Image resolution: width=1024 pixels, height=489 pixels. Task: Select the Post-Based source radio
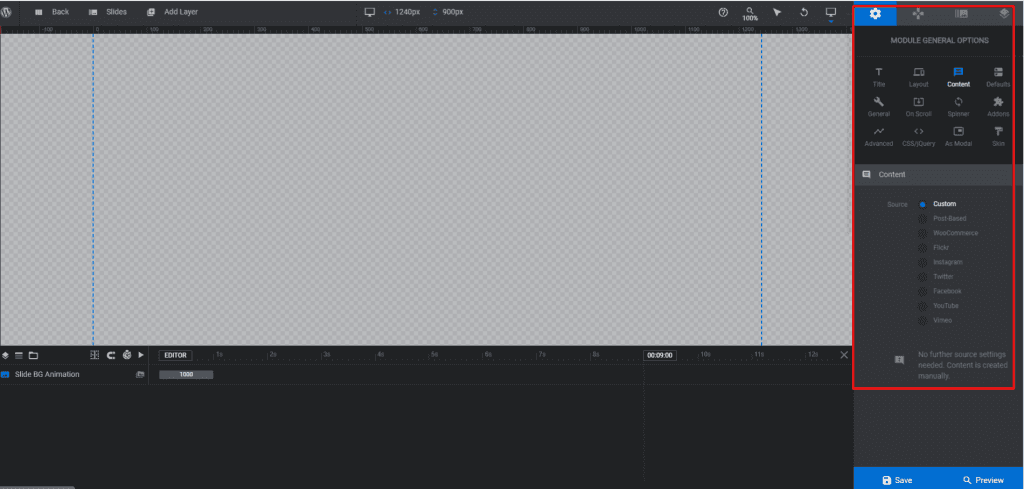(923, 219)
